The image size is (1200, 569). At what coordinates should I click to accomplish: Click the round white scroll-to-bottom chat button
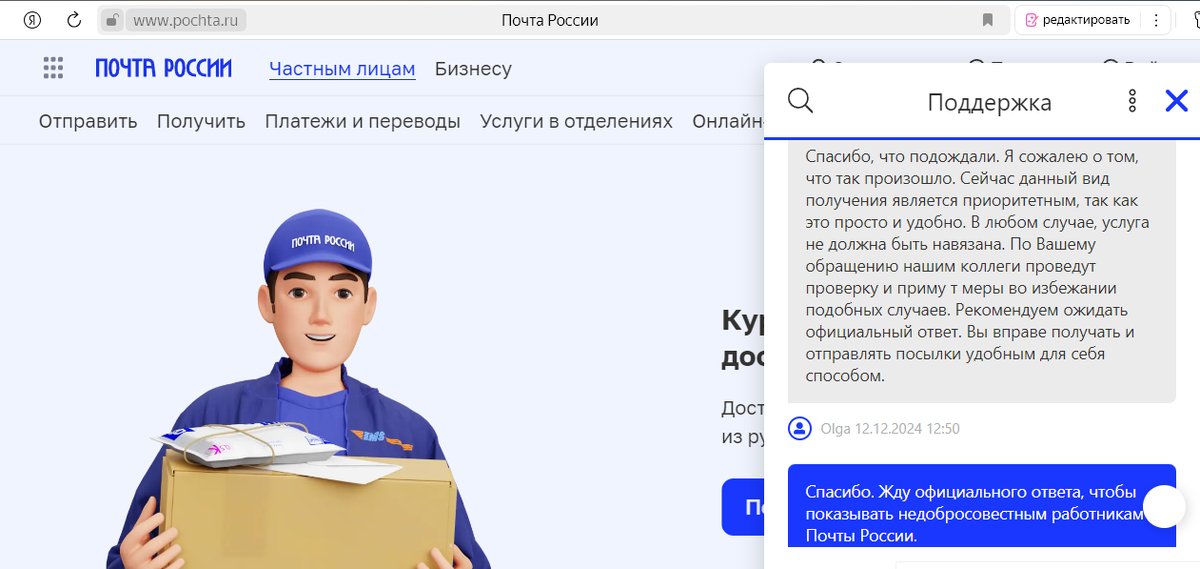point(1164,507)
